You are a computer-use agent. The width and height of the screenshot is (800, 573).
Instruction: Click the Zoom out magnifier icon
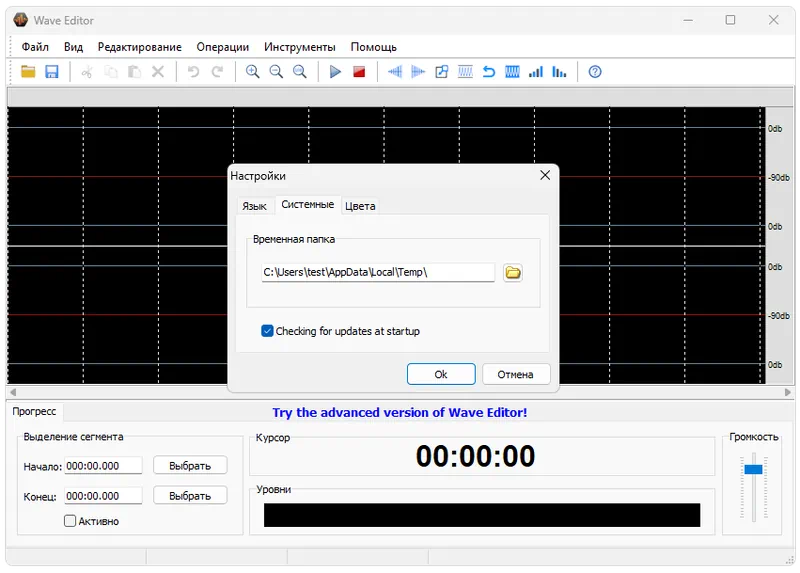(x=276, y=72)
